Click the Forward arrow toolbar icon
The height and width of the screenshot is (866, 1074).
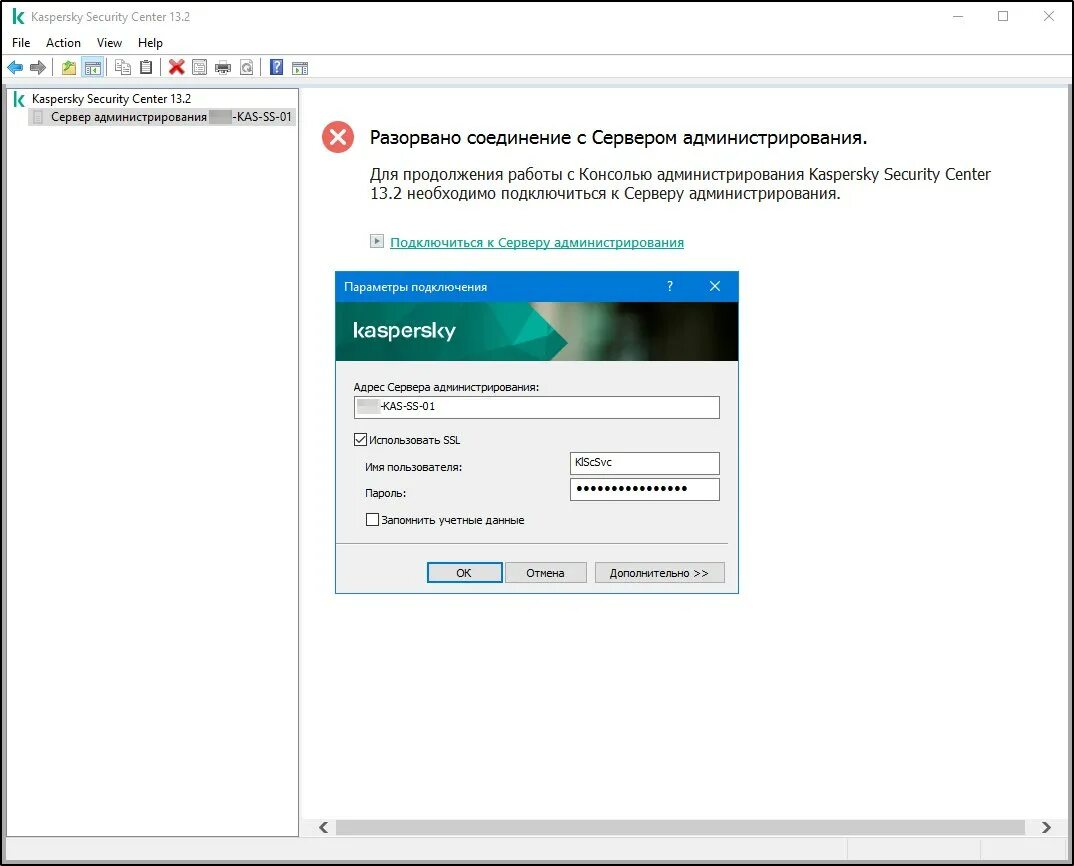(38, 67)
